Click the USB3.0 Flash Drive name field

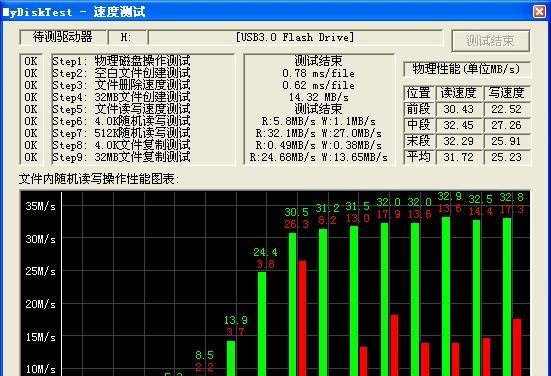pos(295,37)
